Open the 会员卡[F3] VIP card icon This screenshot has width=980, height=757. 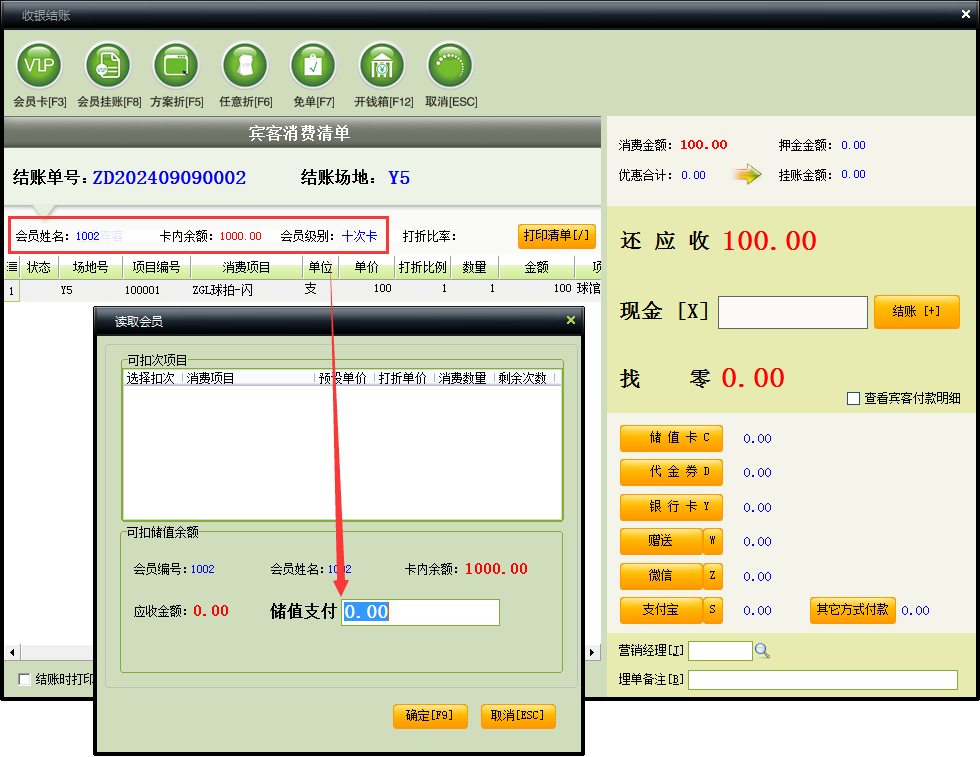39,65
